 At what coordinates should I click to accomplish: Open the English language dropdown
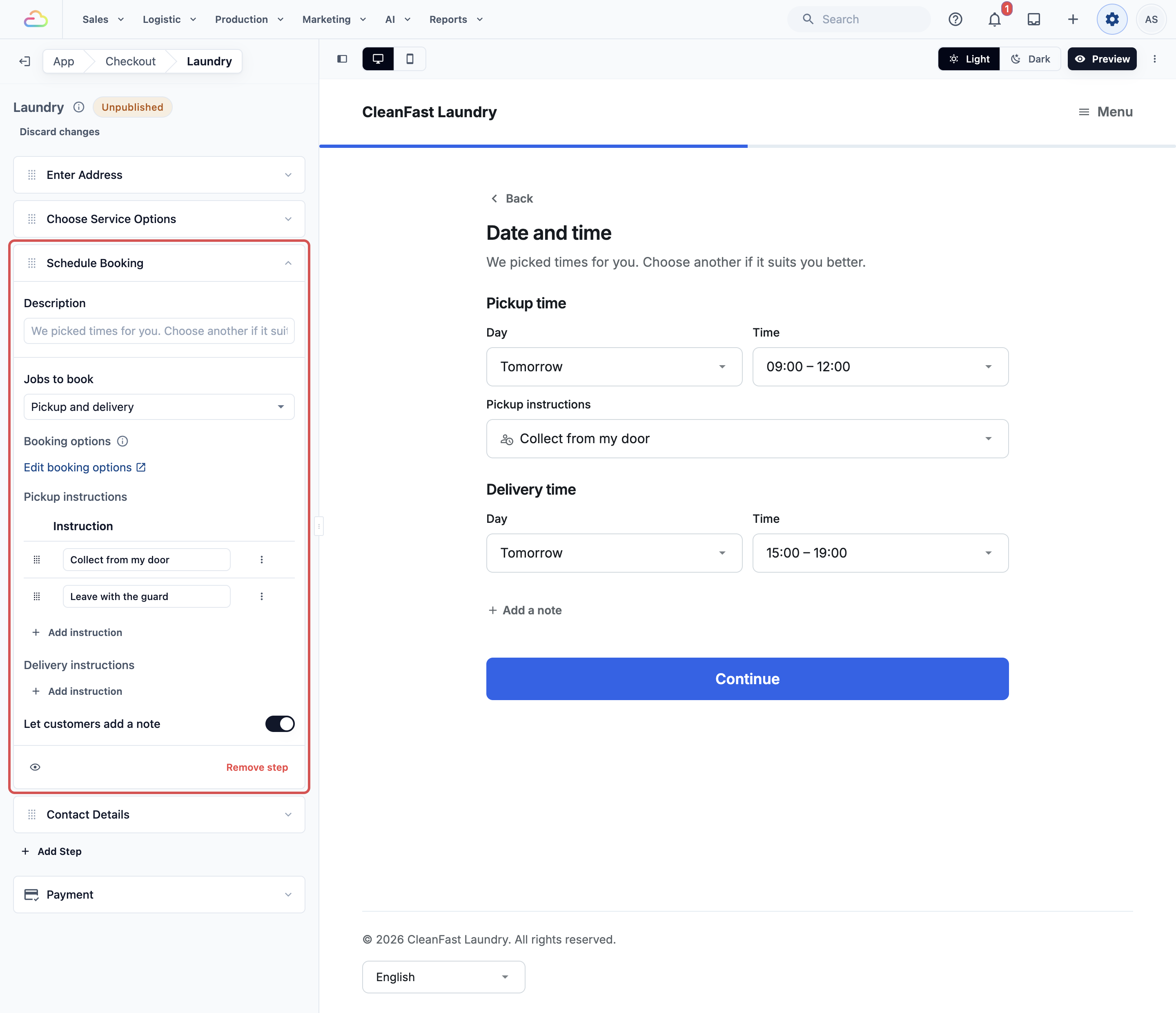(x=443, y=977)
